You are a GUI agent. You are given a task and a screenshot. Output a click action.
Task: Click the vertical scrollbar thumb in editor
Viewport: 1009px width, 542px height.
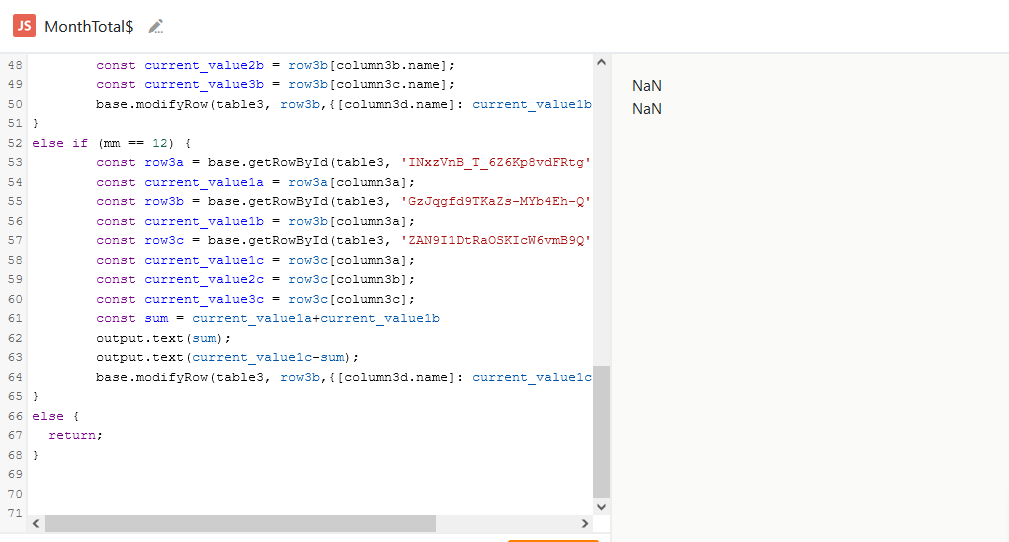(601, 431)
